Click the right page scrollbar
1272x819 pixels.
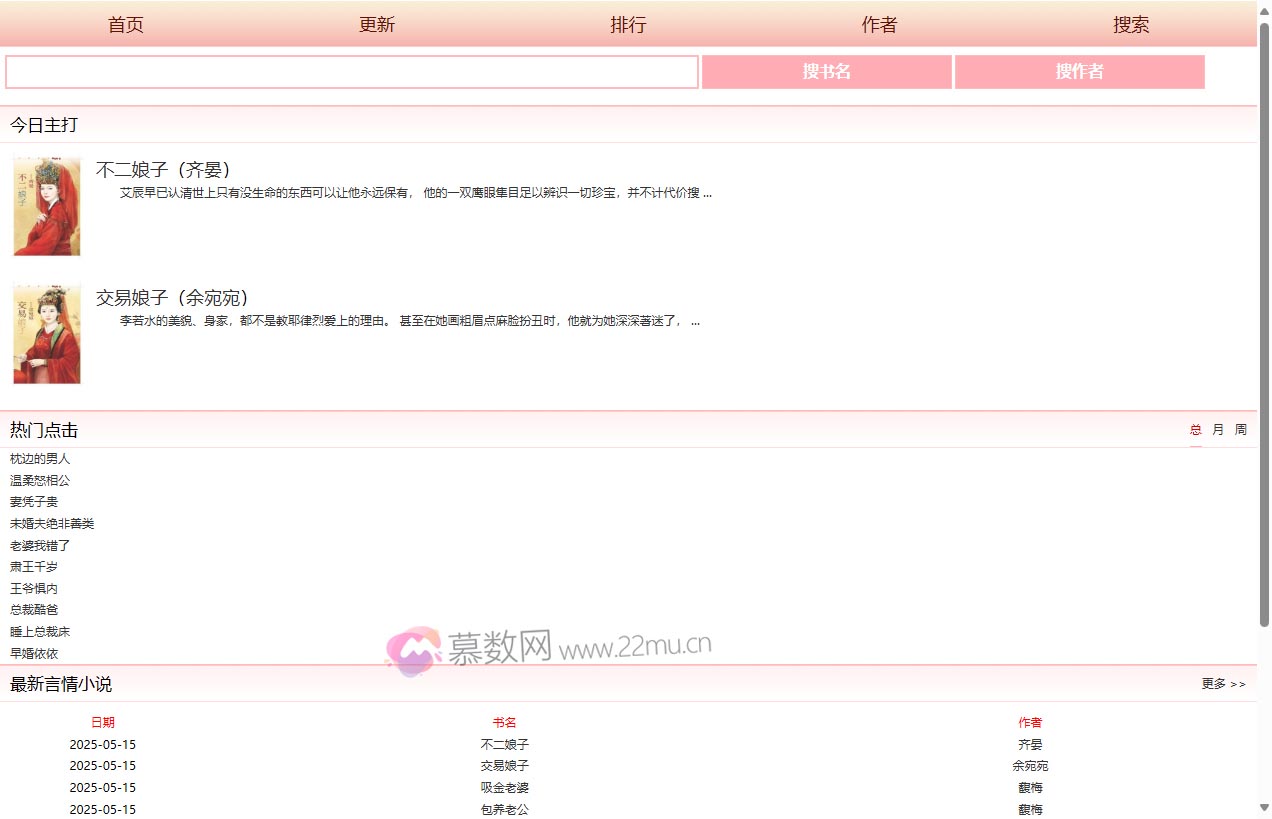click(1265, 400)
